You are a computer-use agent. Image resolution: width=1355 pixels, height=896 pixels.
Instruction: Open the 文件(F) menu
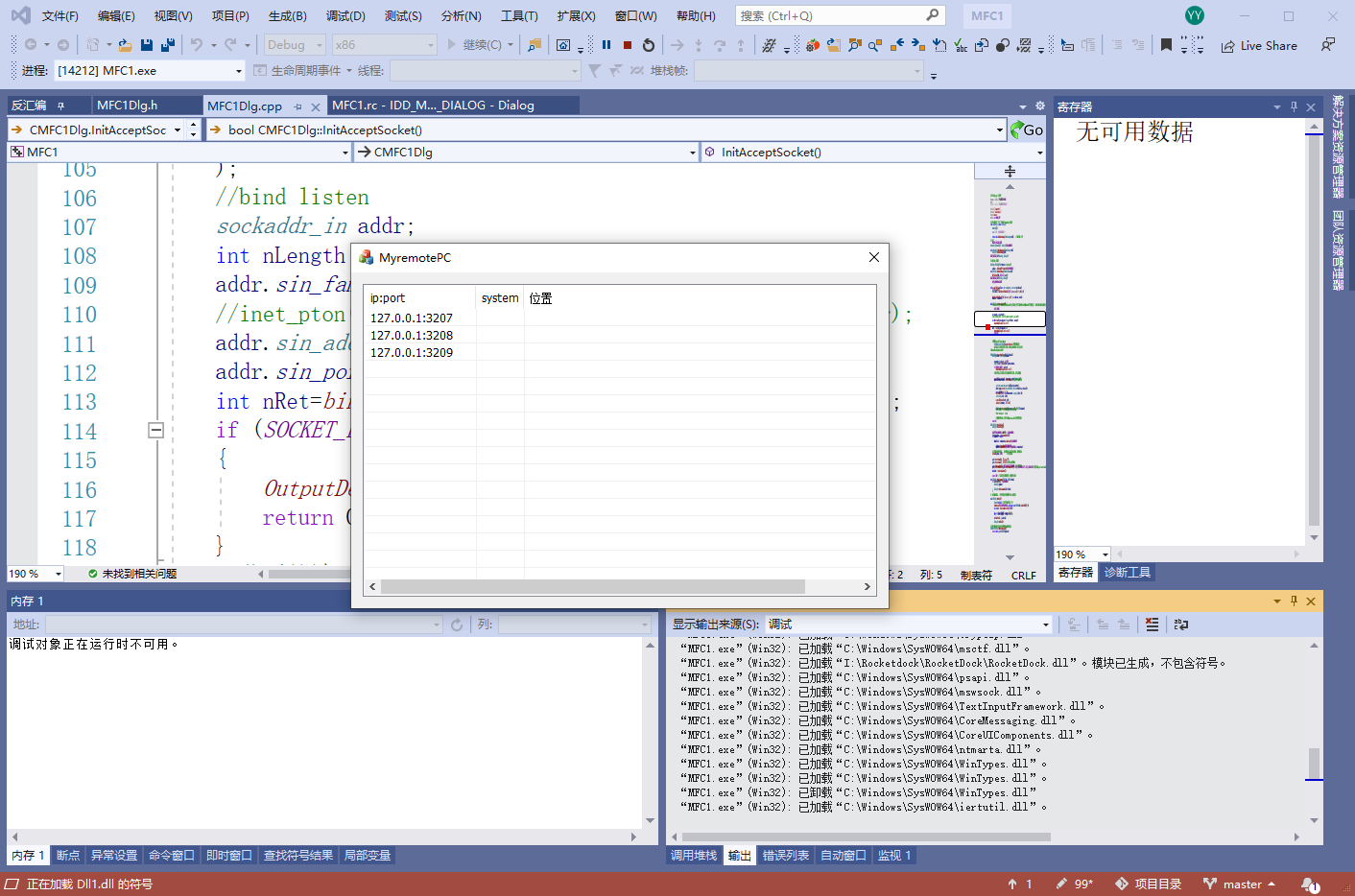point(59,16)
